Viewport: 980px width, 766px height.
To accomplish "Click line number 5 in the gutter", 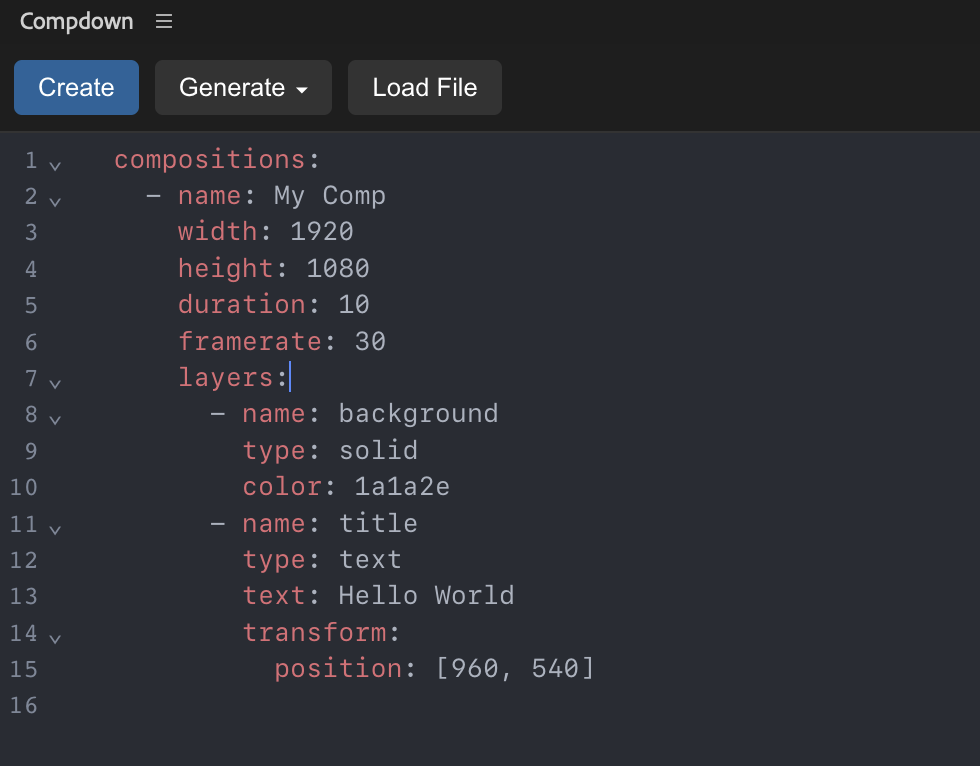I will coord(30,304).
